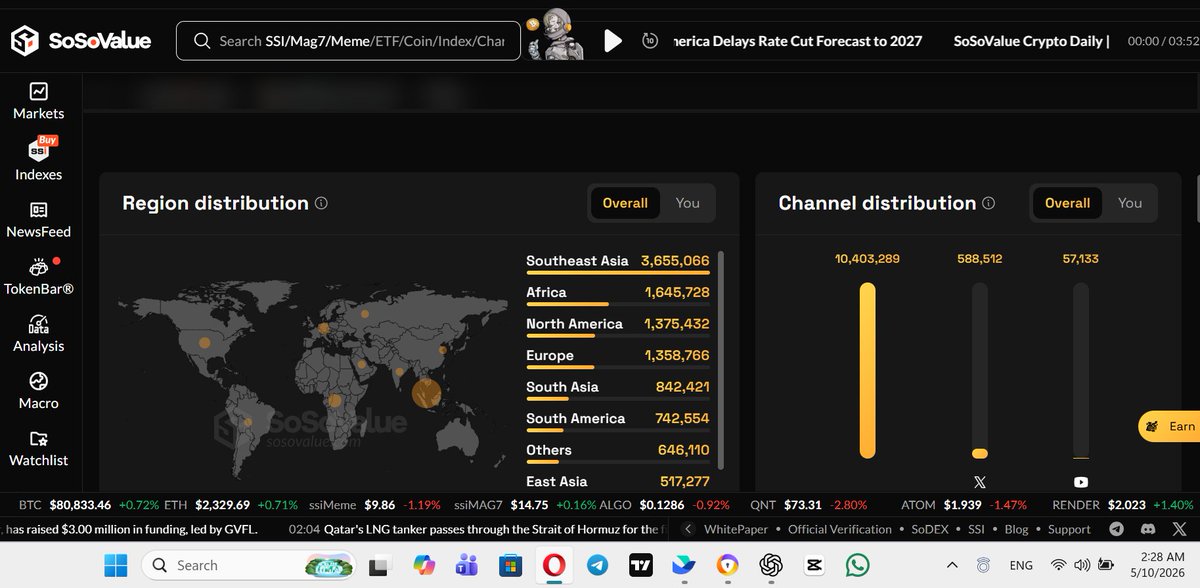The image size is (1200, 588).
Task: Show hidden system tray icons
Action: pyautogui.click(x=951, y=565)
